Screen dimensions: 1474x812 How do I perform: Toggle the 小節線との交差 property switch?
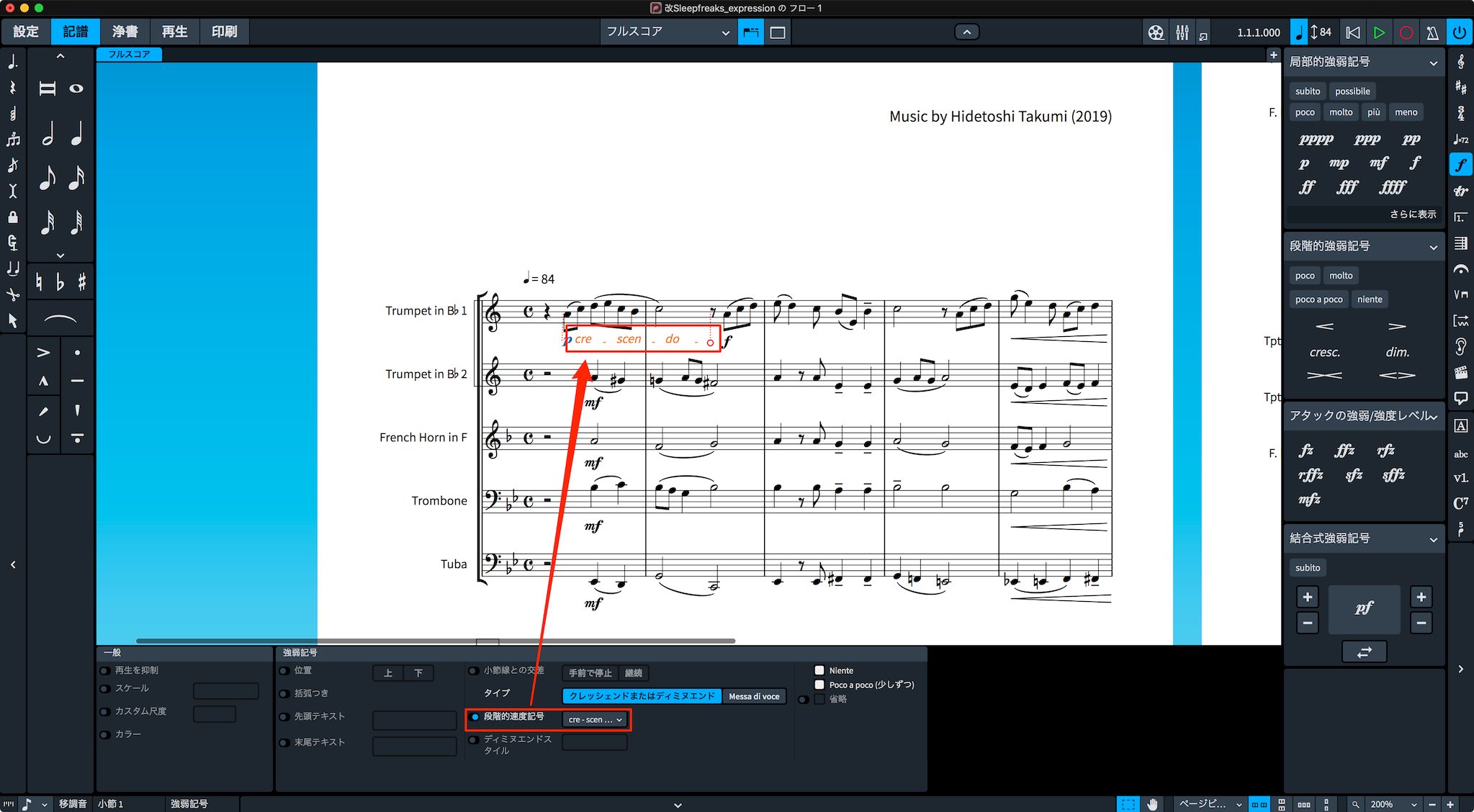(474, 671)
